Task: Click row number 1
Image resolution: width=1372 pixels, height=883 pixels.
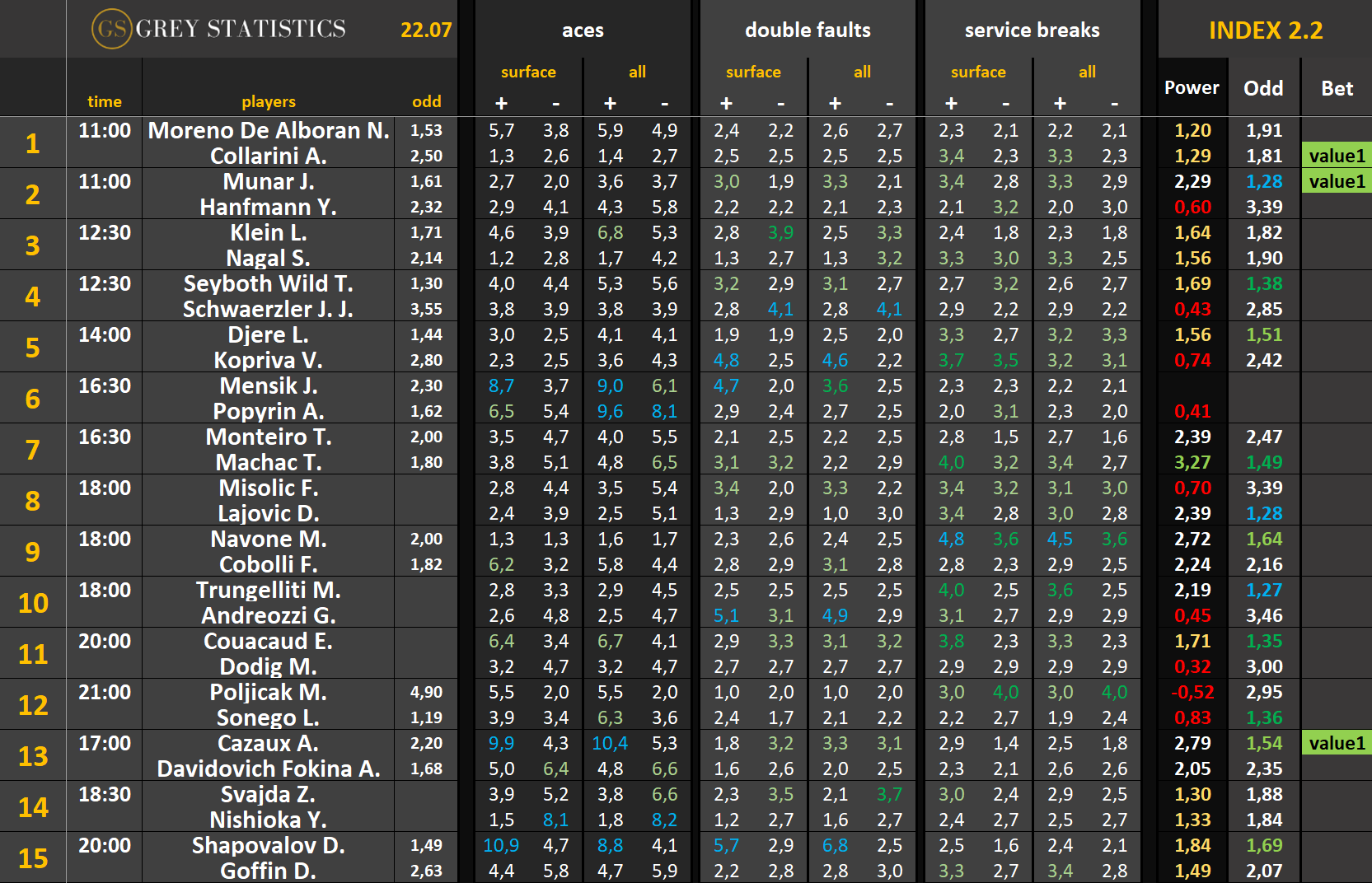Action: 33,143
